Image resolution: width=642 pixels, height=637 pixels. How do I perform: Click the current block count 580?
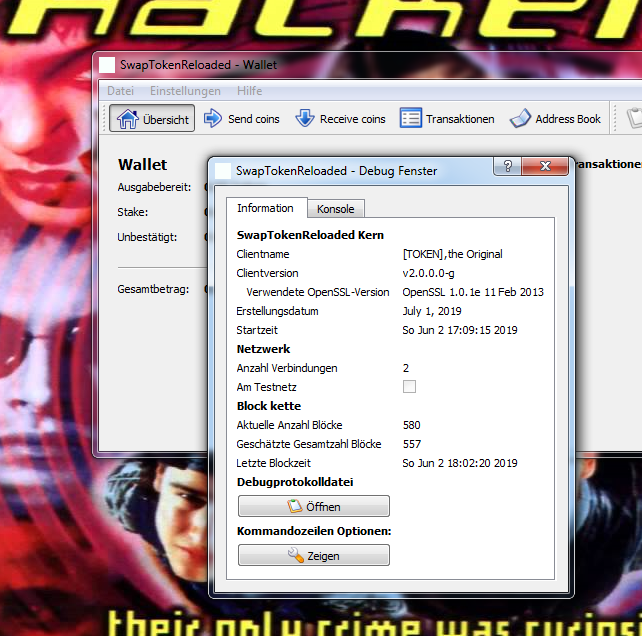point(411,425)
